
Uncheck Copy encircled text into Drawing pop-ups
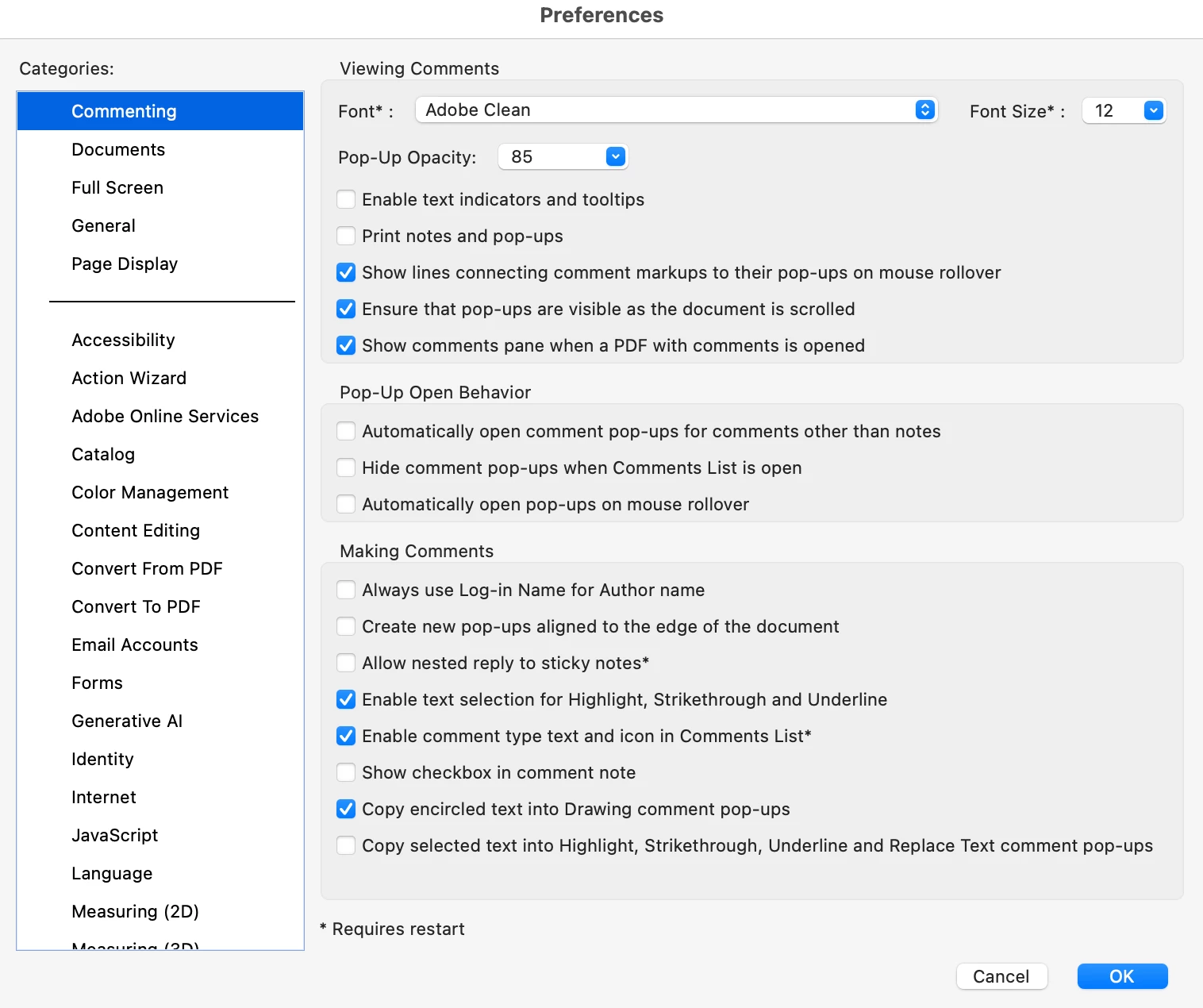click(346, 809)
